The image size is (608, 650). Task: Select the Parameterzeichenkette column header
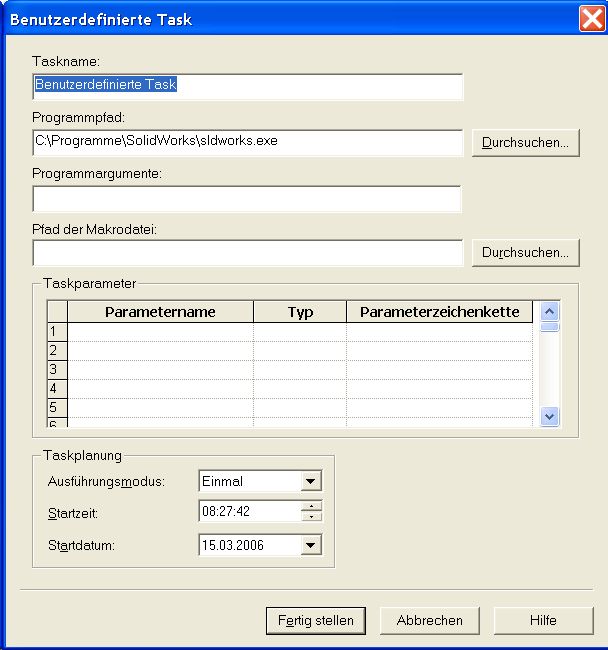tap(439, 312)
